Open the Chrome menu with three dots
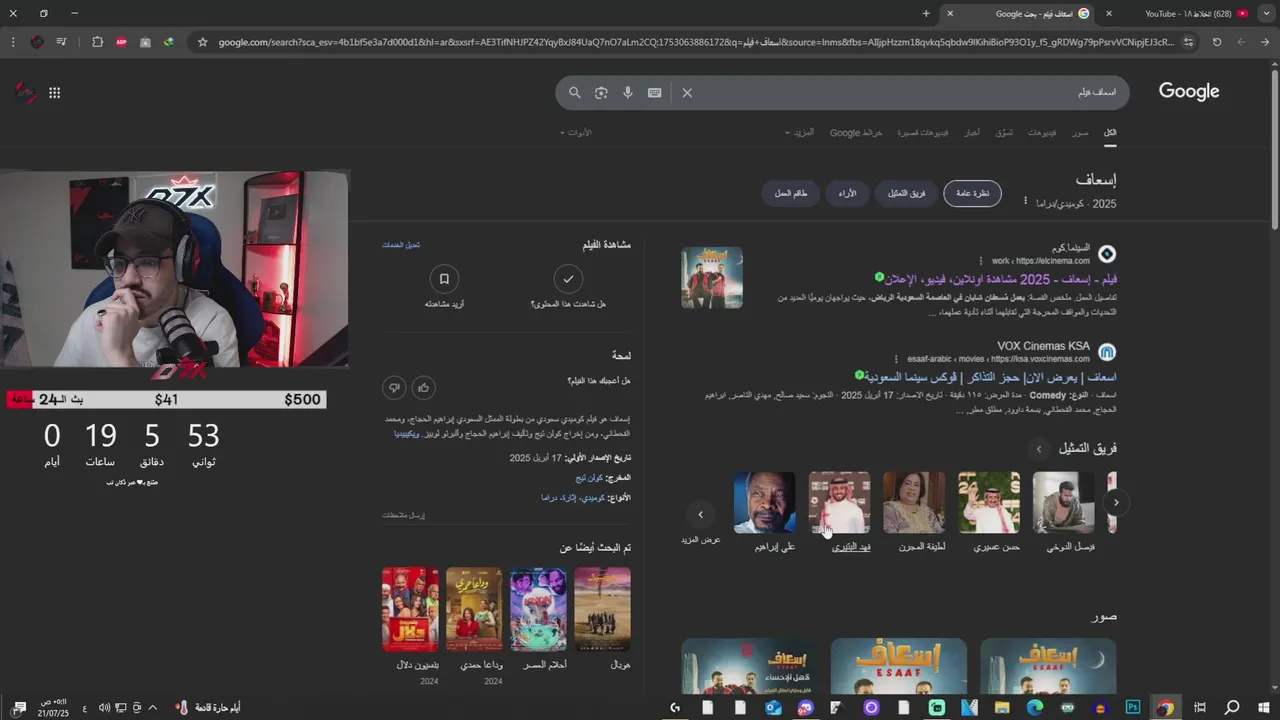This screenshot has width=1280, height=720. click(13, 42)
